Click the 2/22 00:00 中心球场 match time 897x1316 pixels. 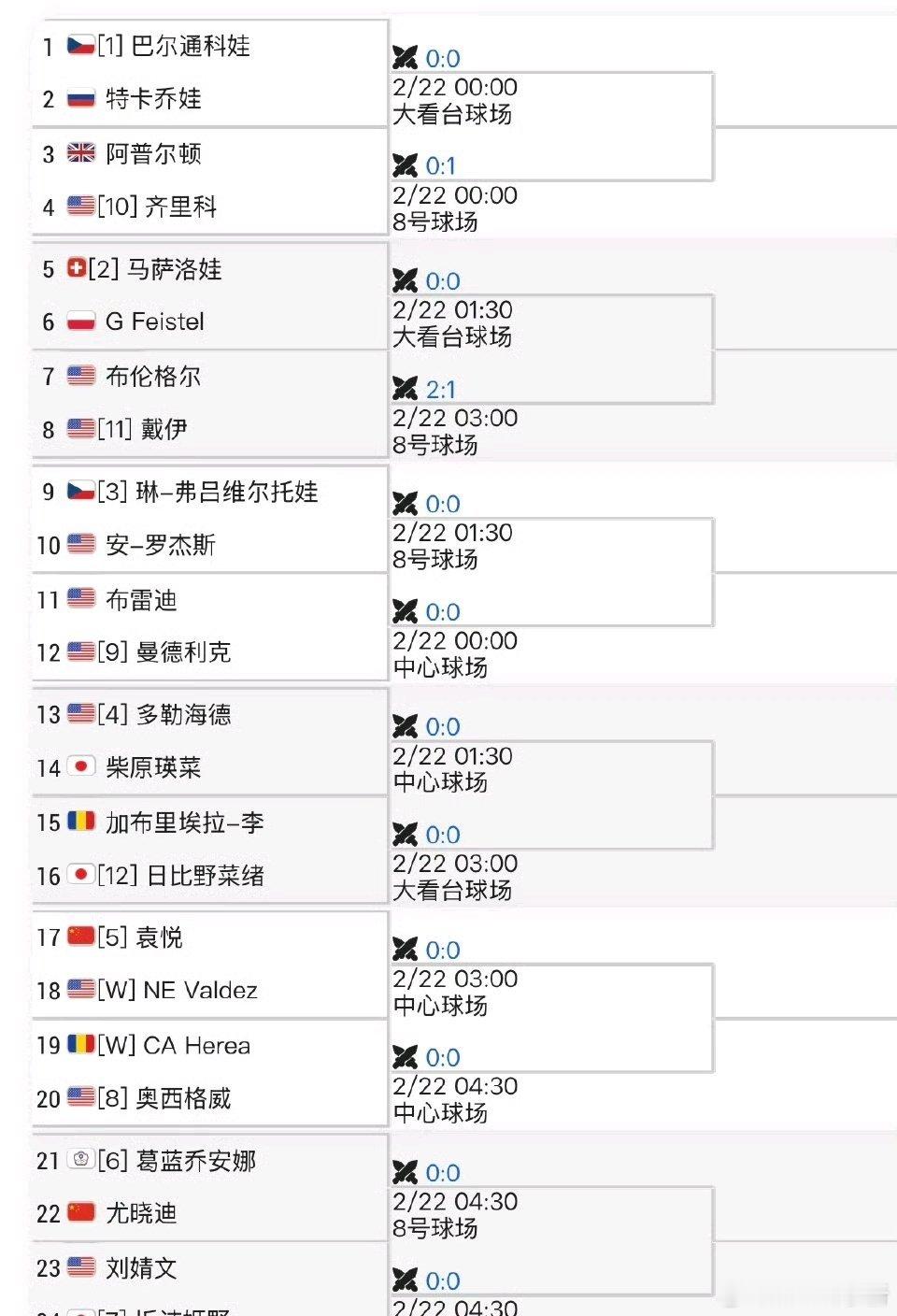pyautogui.click(x=455, y=654)
